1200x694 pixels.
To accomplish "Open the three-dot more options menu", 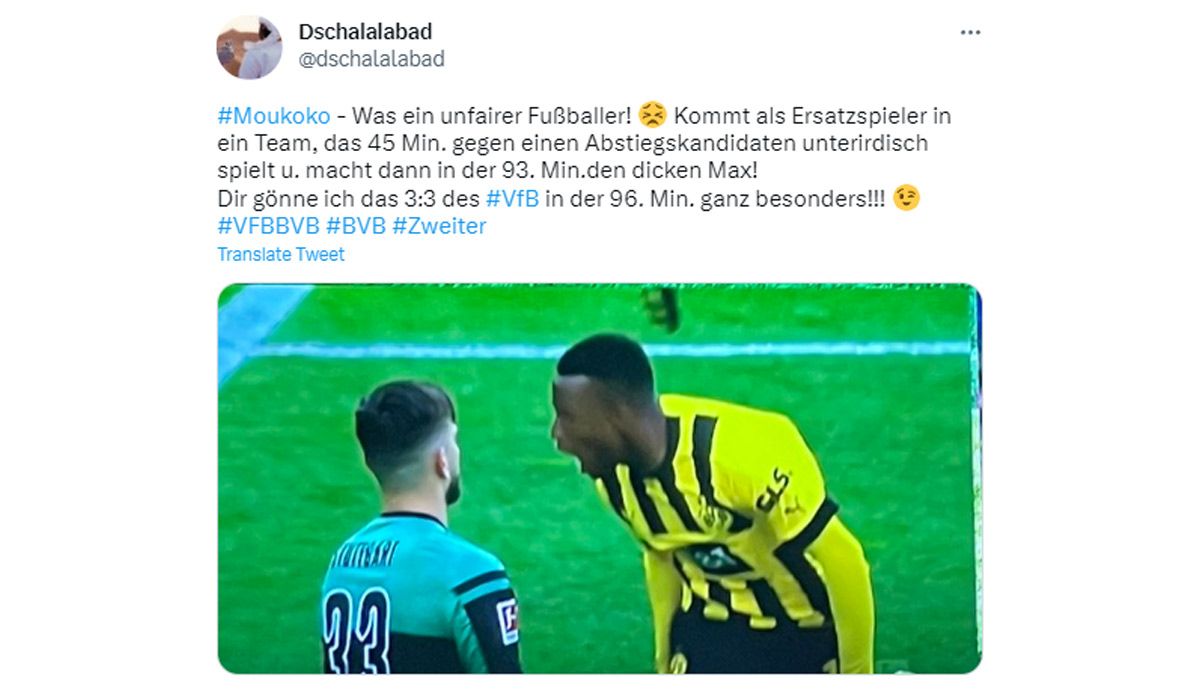I will [970, 32].
